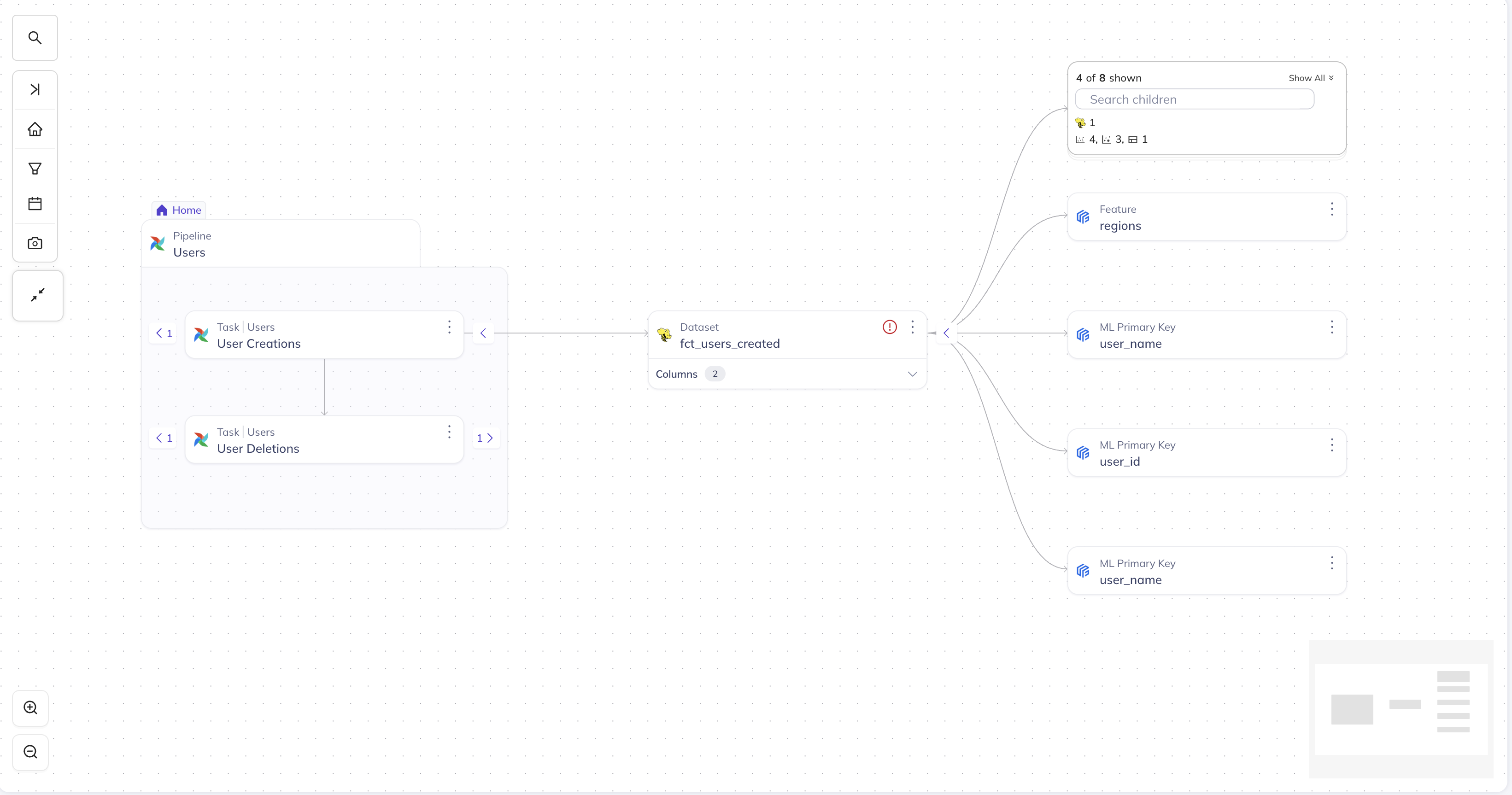
Task: Open three-dot menu on User Creations task
Action: click(x=449, y=327)
